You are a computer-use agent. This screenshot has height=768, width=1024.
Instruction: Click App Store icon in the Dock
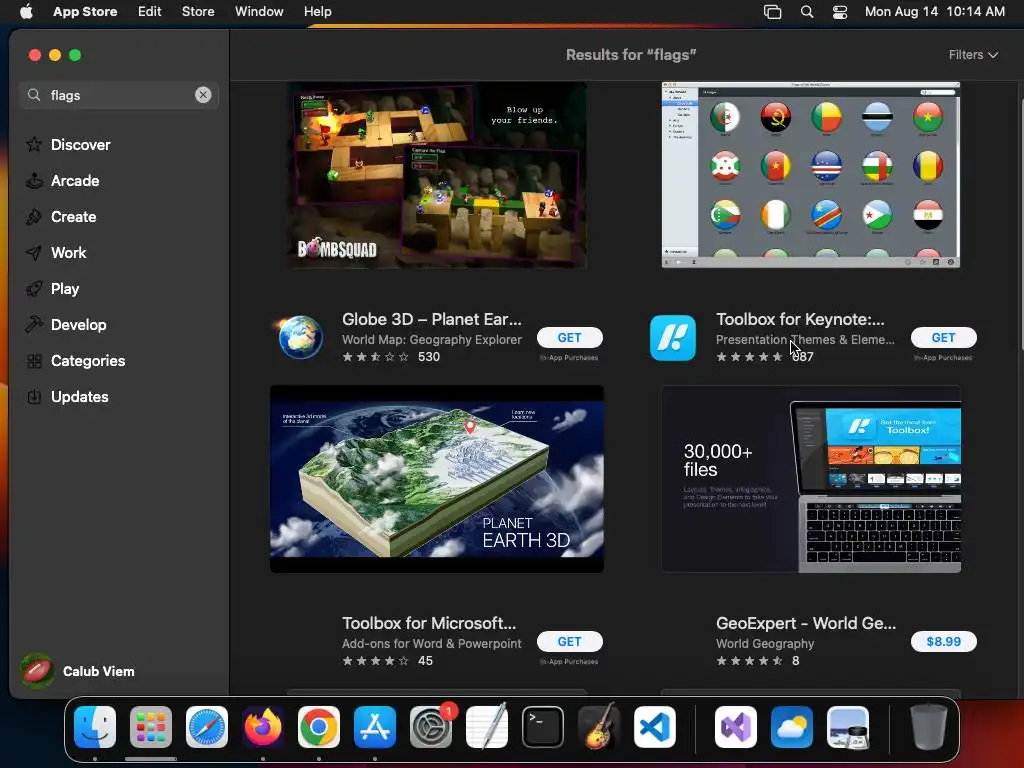375,727
